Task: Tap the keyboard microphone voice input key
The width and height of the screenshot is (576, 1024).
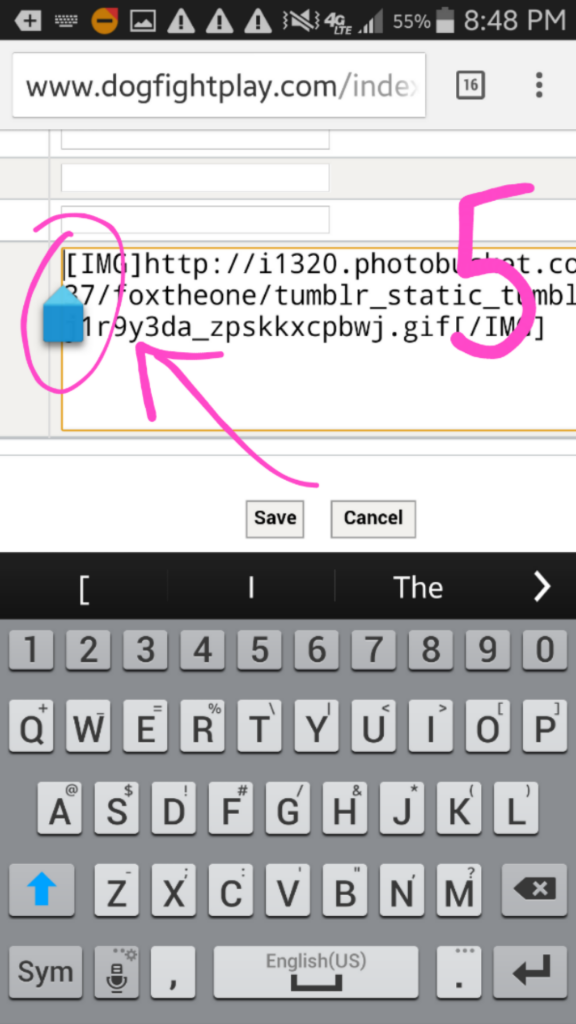Action: (117, 972)
